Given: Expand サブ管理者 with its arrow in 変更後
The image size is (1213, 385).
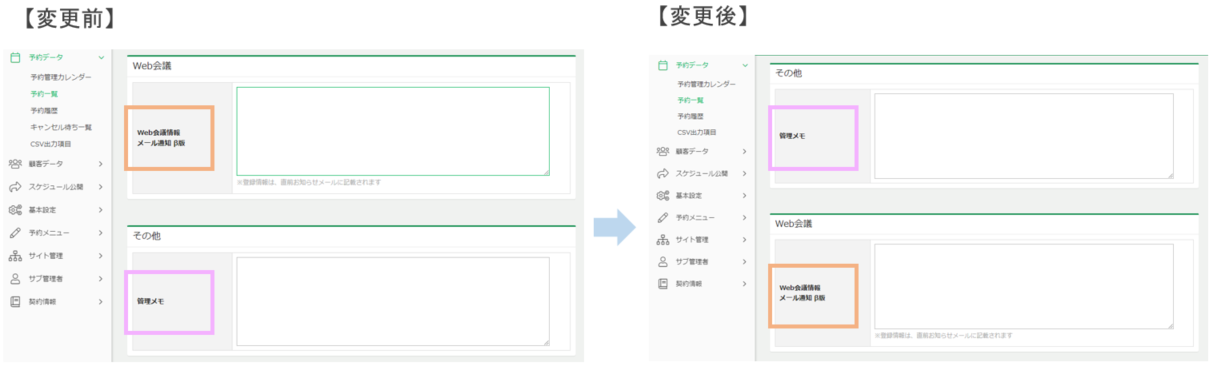Looking at the screenshot, I should coord(744,261).
